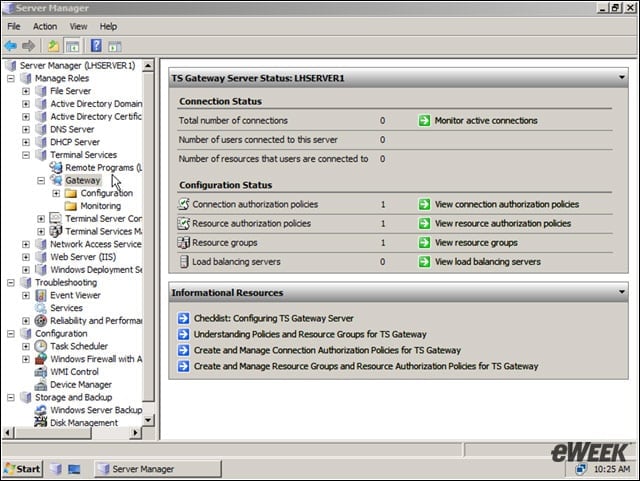Screen dimensions: 640x481
Task: Click the Windows Server Backup icon
Action: [41, 410]
